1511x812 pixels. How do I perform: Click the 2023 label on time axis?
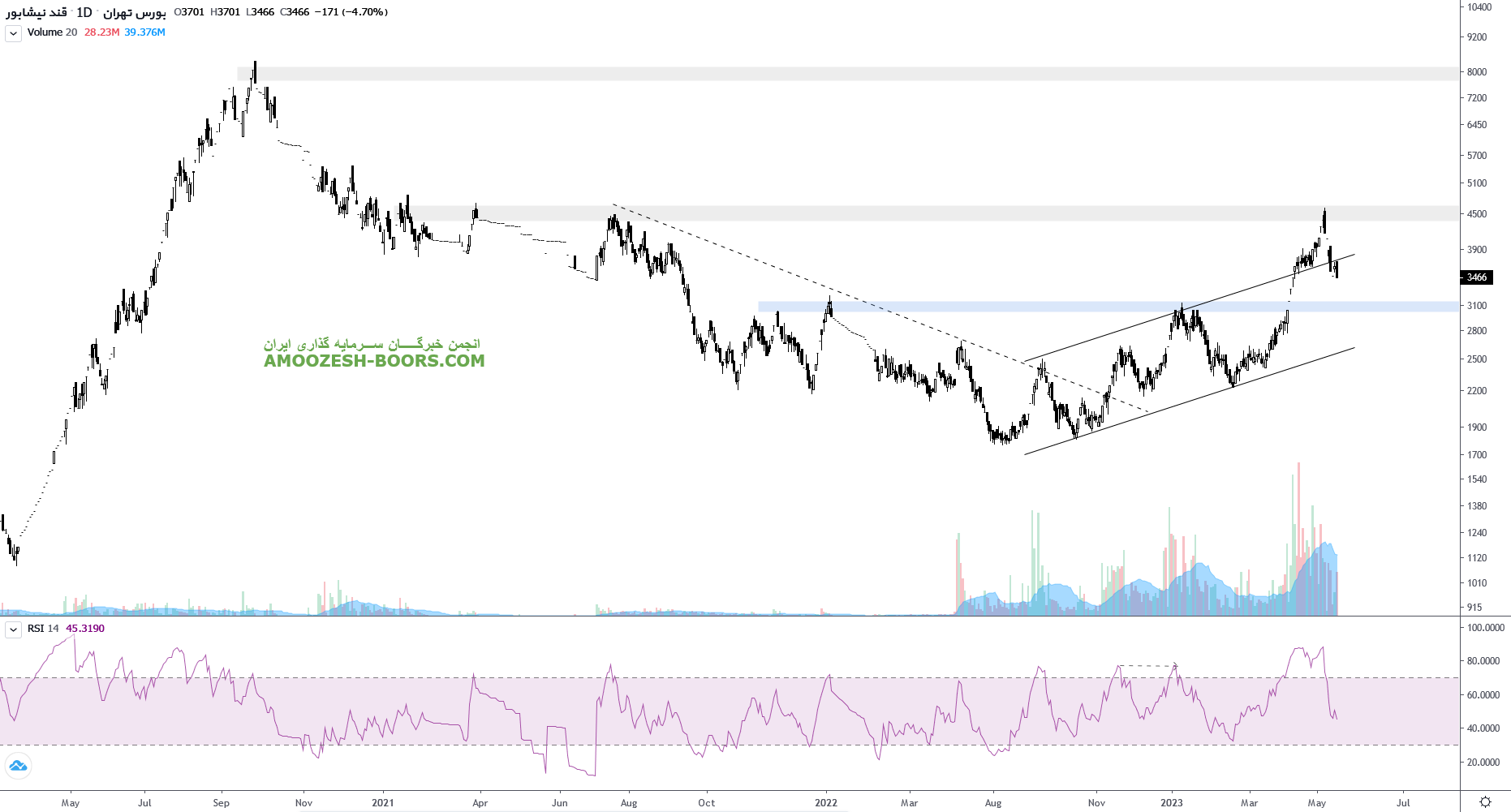(1171, 803)
